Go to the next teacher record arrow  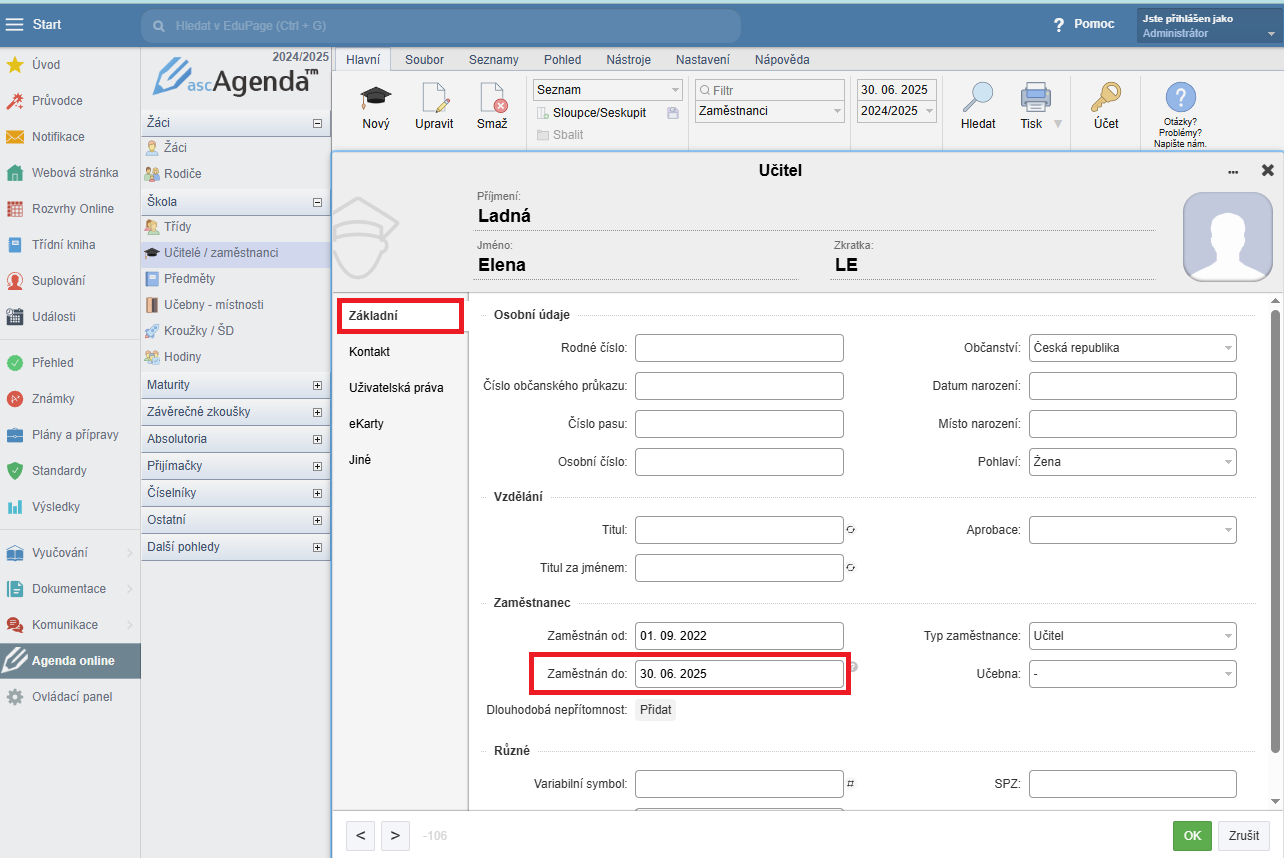pos(395,835)
